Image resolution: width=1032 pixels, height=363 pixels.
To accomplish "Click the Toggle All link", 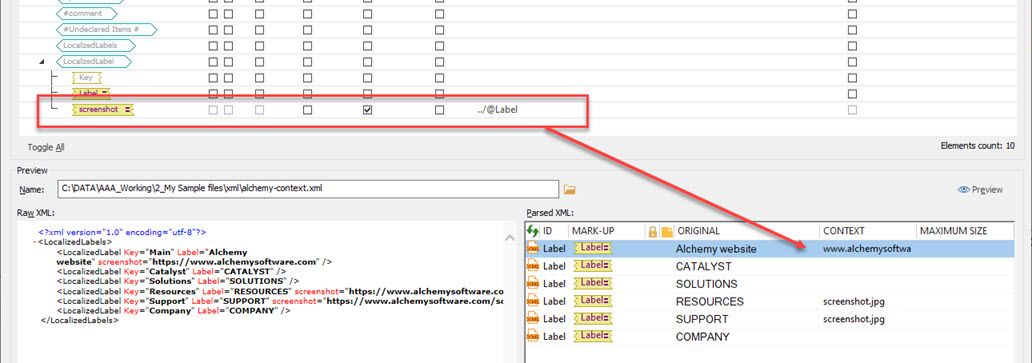I will click(45, 147).
